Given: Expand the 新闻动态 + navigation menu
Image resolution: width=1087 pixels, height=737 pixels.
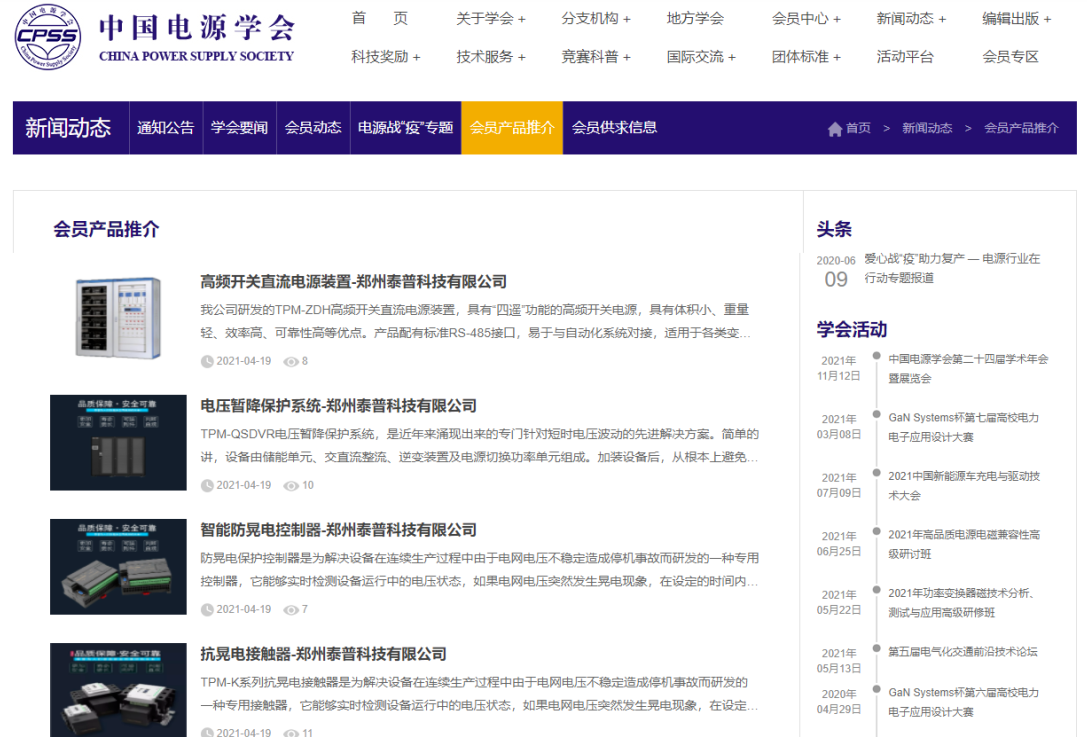Looking at the screenshot, I should pyautogui.click(x=911, y=19).
